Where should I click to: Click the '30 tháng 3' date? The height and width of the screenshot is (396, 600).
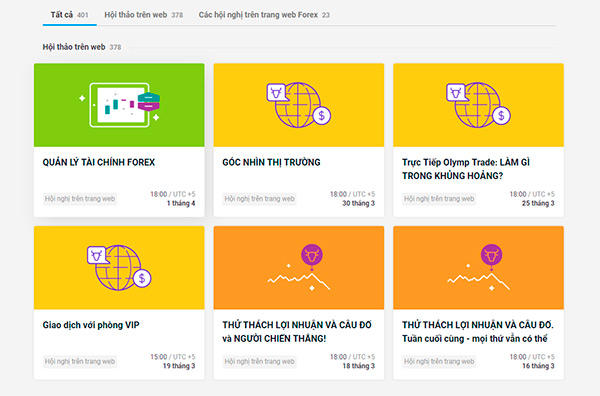pos(359,203)
